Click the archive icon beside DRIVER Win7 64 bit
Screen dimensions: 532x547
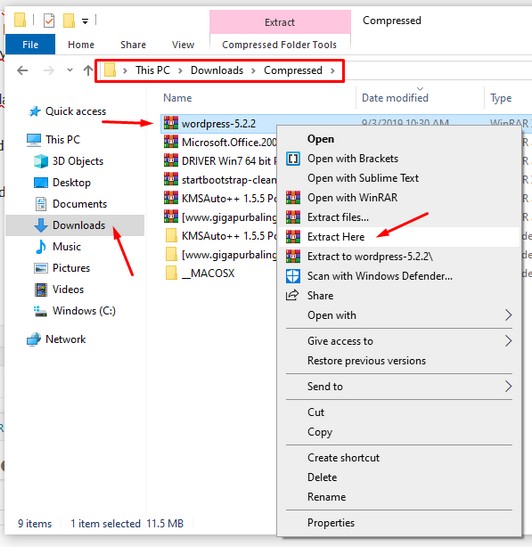pos(171,160)
